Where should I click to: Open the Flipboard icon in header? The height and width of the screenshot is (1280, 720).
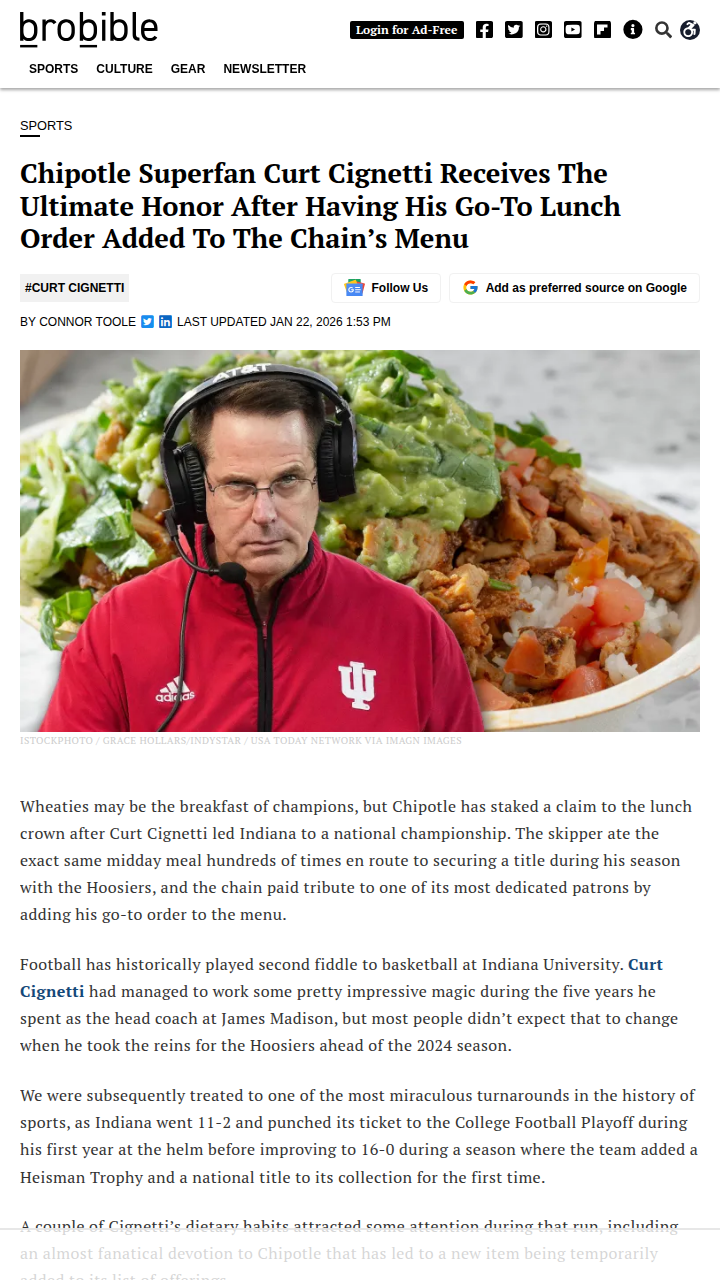(x=602, y=30)
